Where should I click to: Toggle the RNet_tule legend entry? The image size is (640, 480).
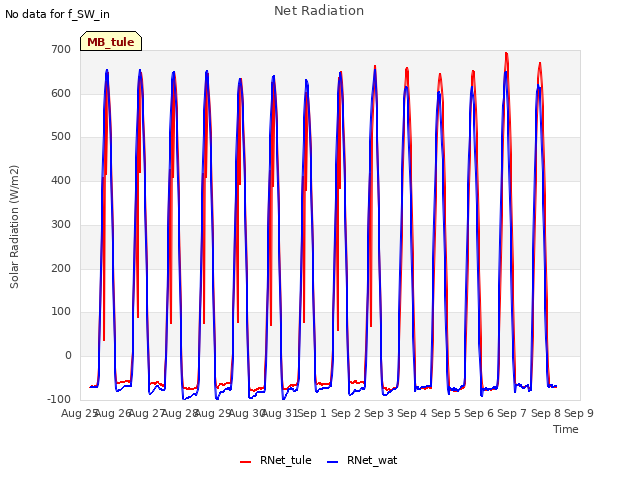[276, 460]
